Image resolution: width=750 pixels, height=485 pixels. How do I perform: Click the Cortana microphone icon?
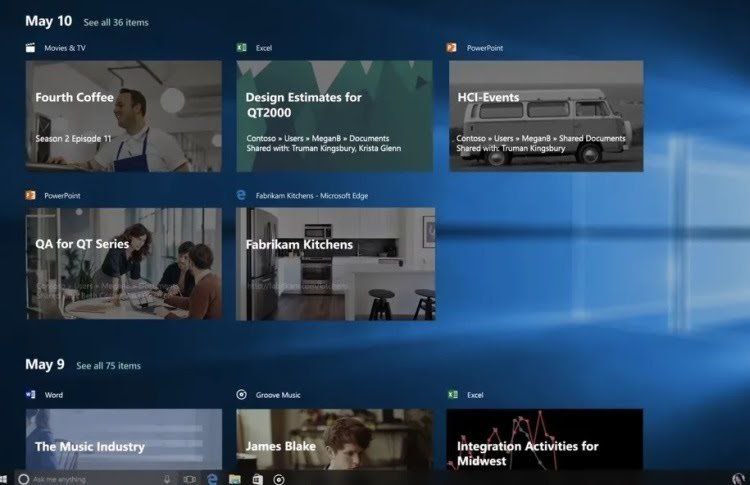(166, 479)
